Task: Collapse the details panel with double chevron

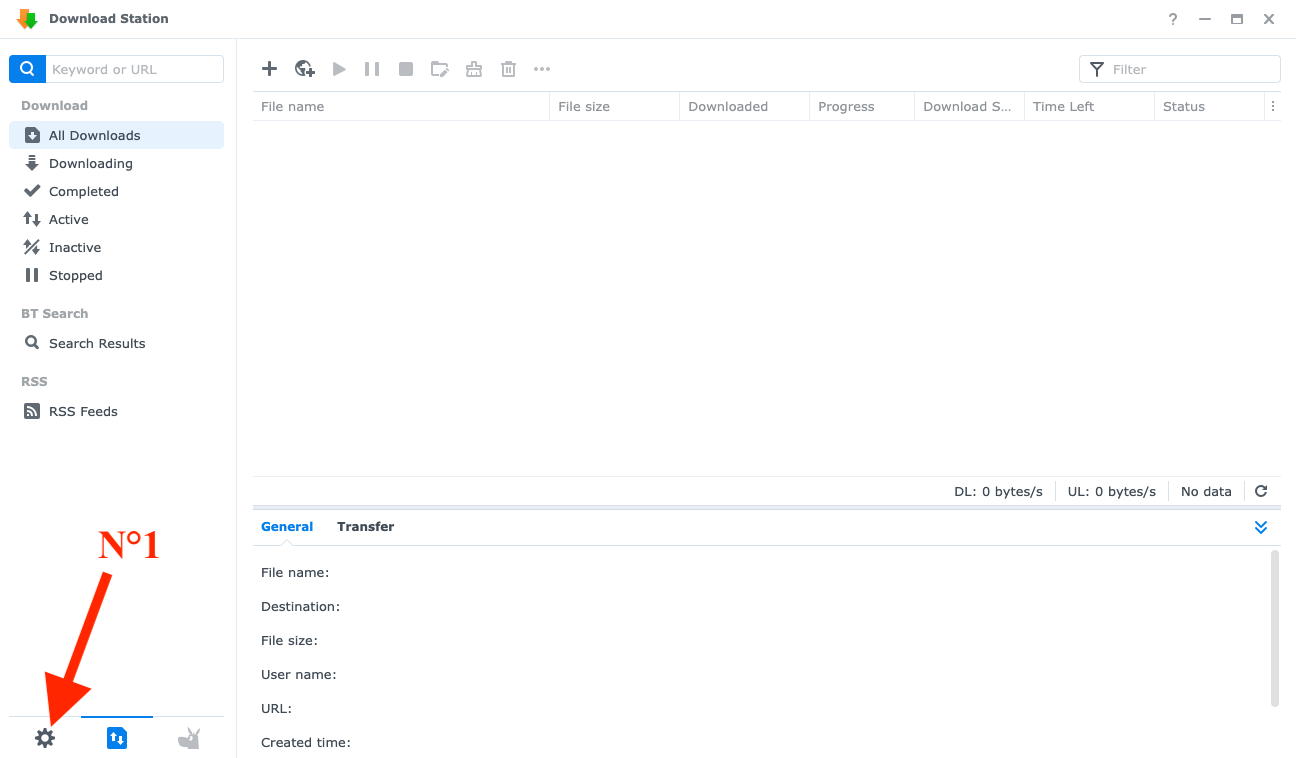Action: coord(1261,527)
